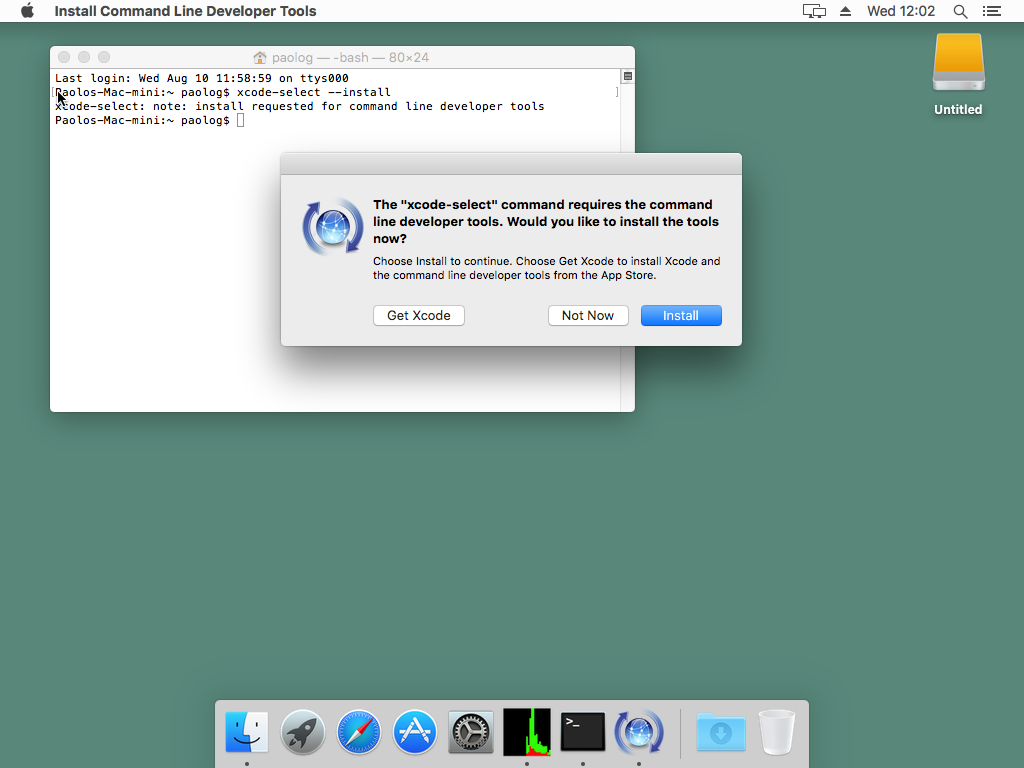This screenshot has width=1024, height=768.
Task: Click the displays status icon in the menu bar
Action: (814, 11)
